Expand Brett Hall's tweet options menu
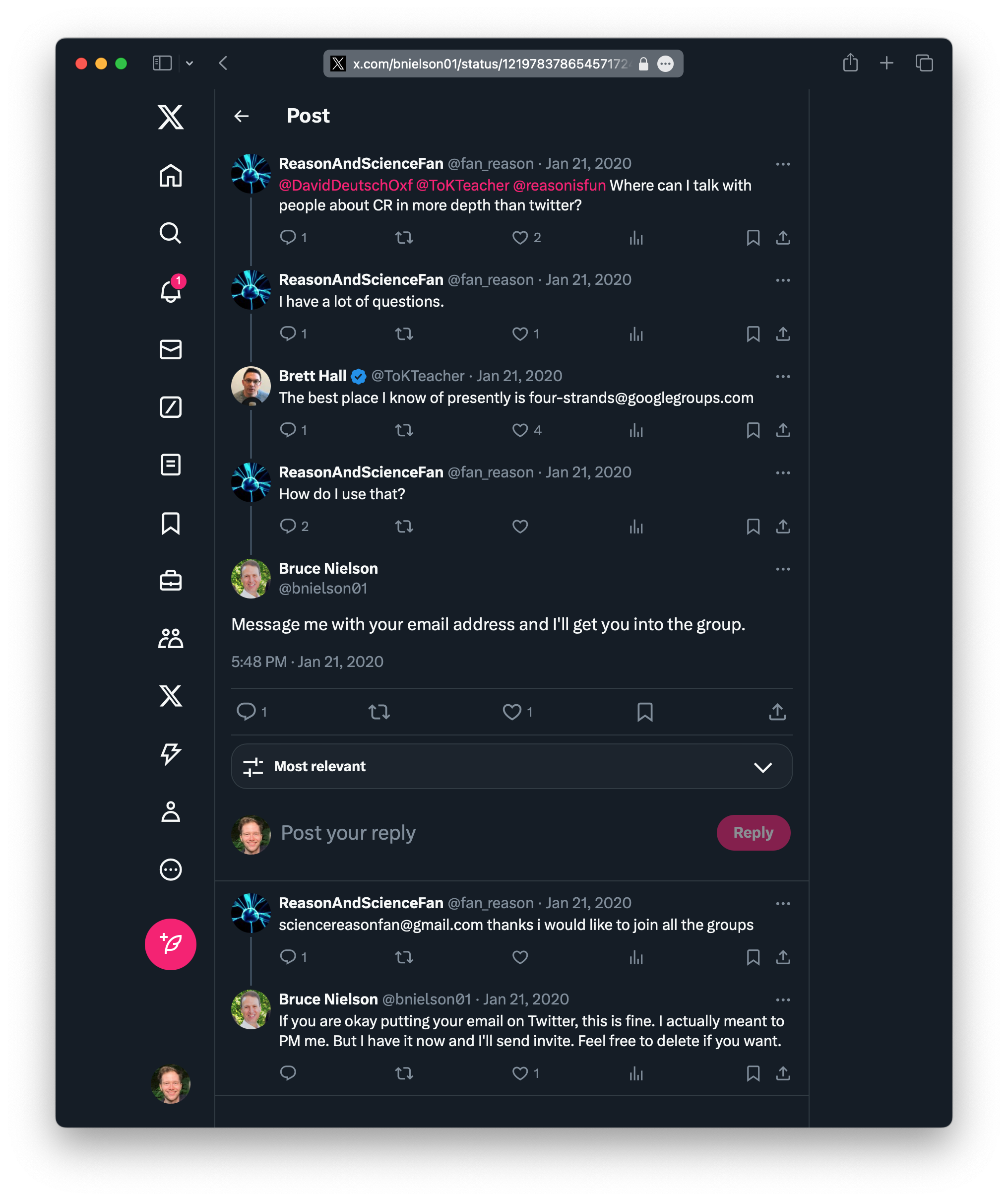Image resolution: width=1008 pixels, height=1201 pixels. [x=782, y=376]
